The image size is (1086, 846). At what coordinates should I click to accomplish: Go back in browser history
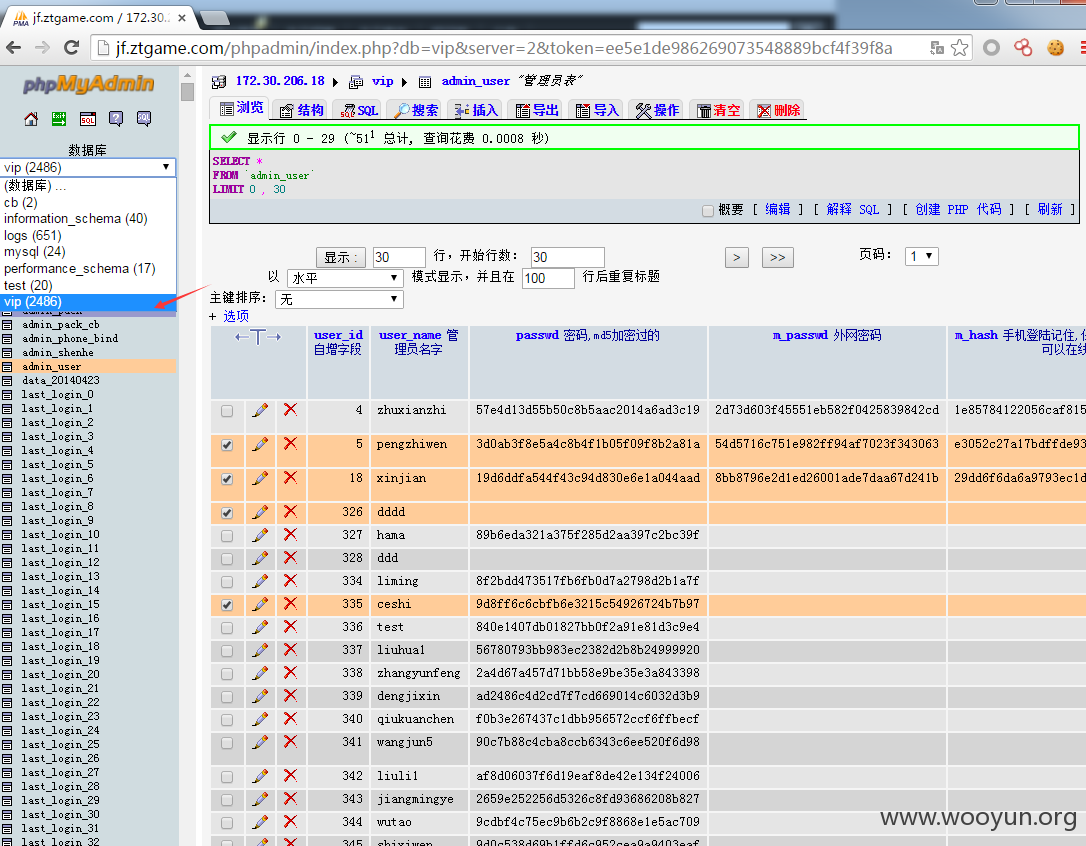coord(13,47)
